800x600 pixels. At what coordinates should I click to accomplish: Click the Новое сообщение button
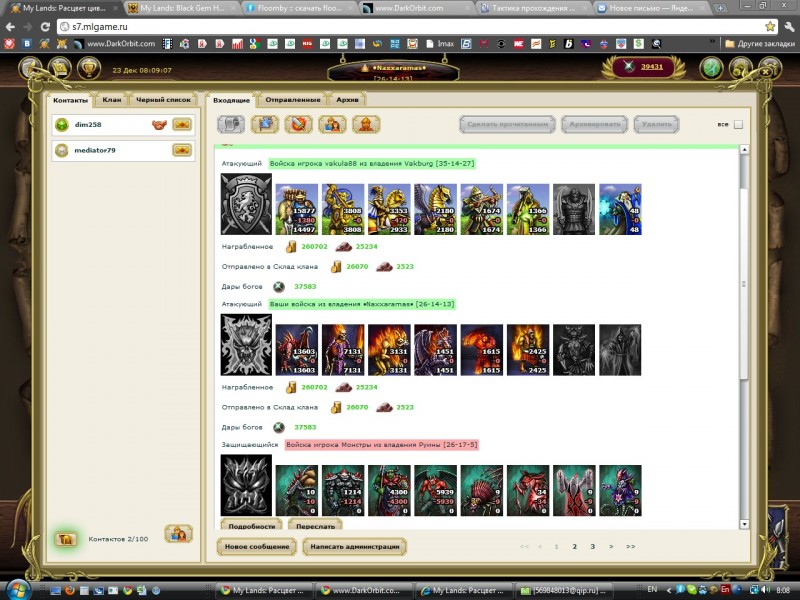[257, 546]
